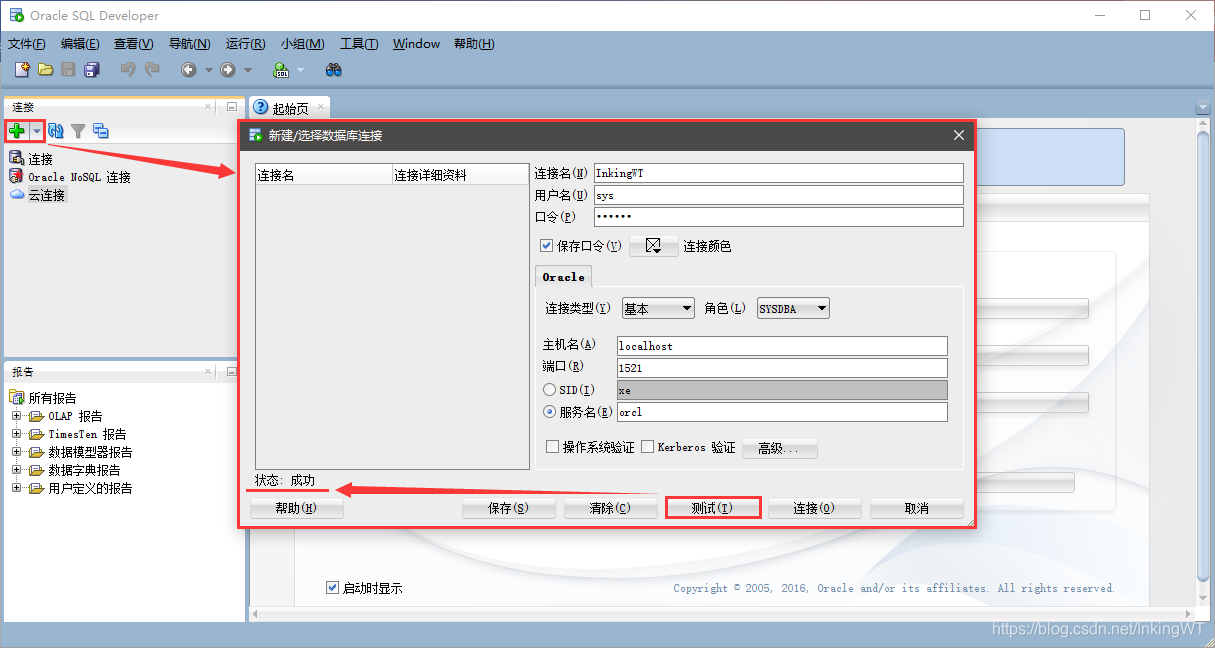Open the SQL Worksheet dropdown arrow
The image size is (1215, 648).
click(x=300, y=70)
